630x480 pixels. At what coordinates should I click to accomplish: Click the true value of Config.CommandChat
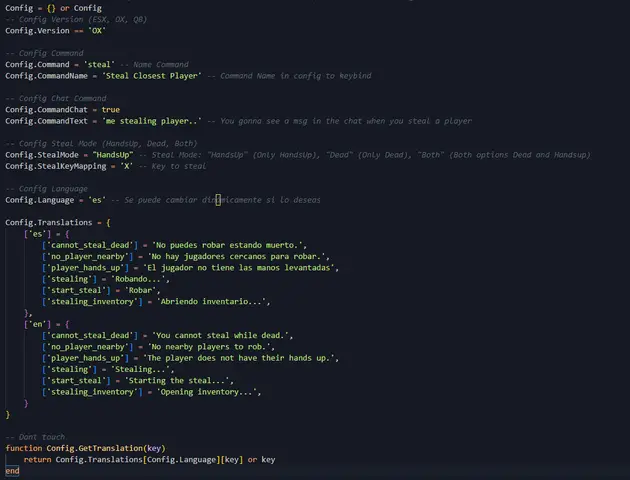(110, 110)
